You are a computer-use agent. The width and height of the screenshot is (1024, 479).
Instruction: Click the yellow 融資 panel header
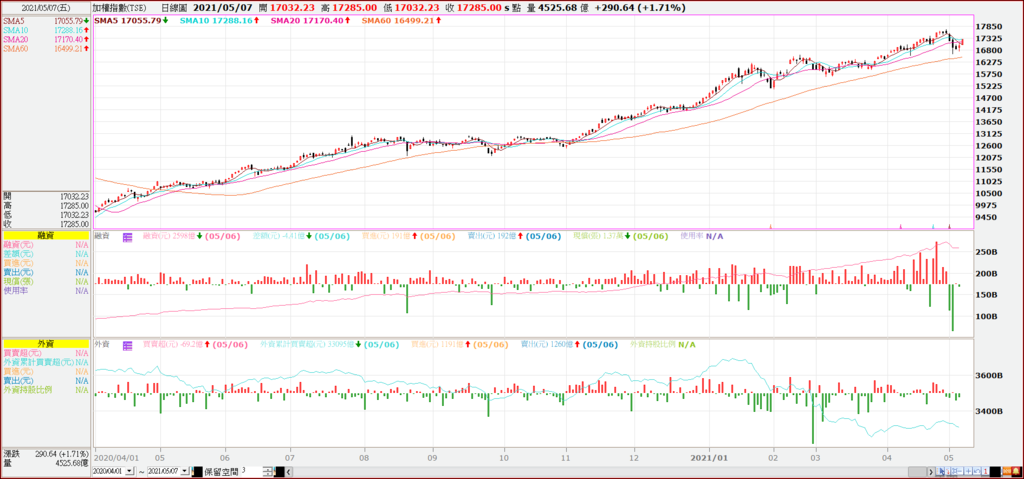pos(46,235)
